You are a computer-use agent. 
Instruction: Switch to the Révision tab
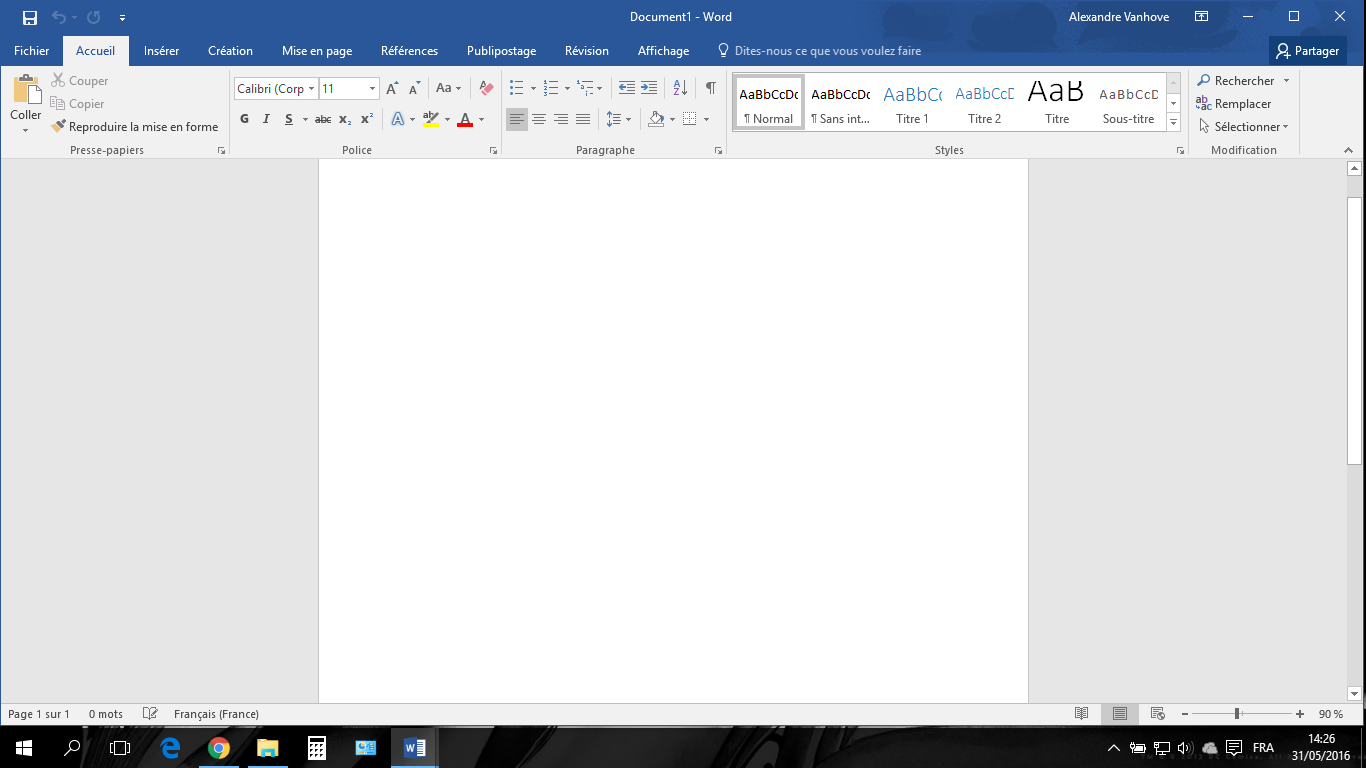pos(586,51)
